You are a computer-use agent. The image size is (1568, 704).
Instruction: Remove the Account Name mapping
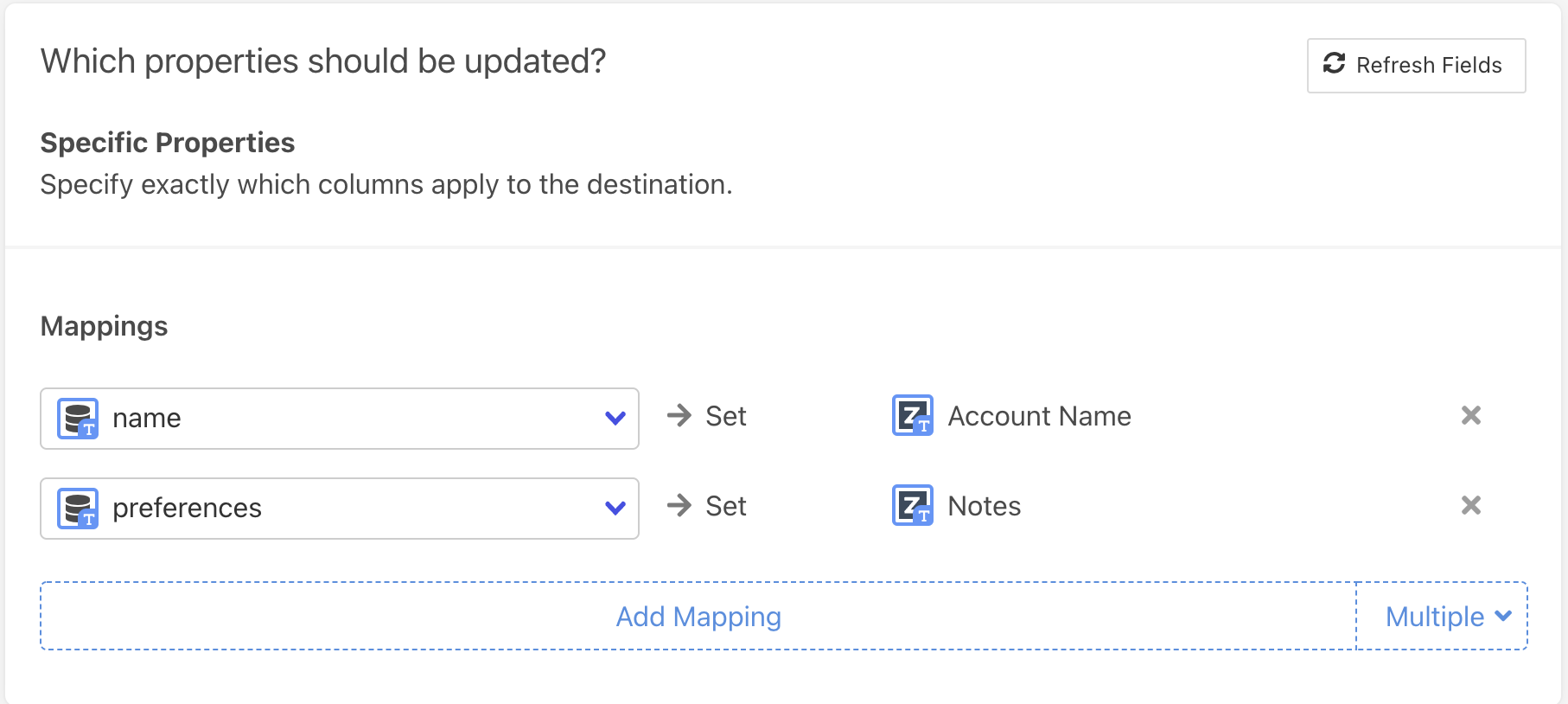tap(1470, 416)
